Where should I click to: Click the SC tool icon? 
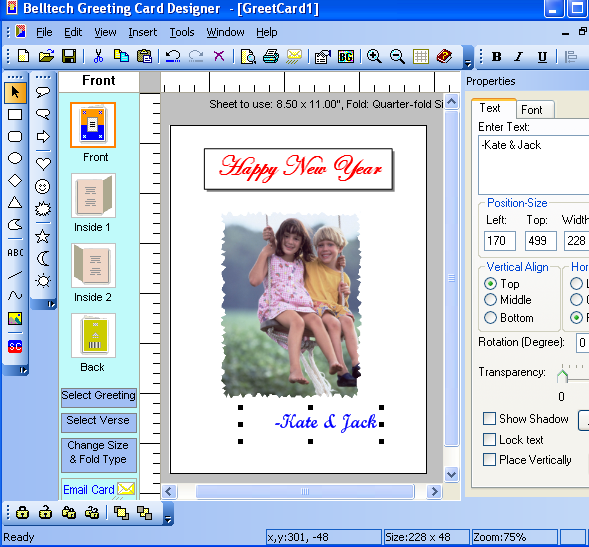coord(15,346)
